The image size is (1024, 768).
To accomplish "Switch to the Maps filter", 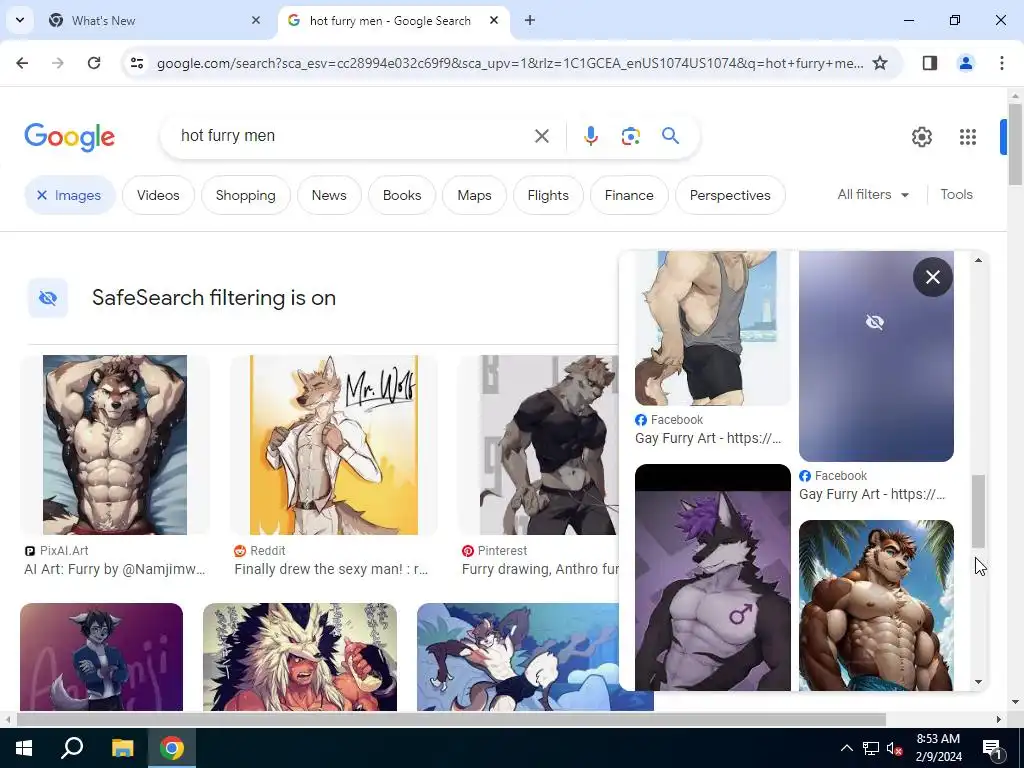I will click(x=474, y=195).
